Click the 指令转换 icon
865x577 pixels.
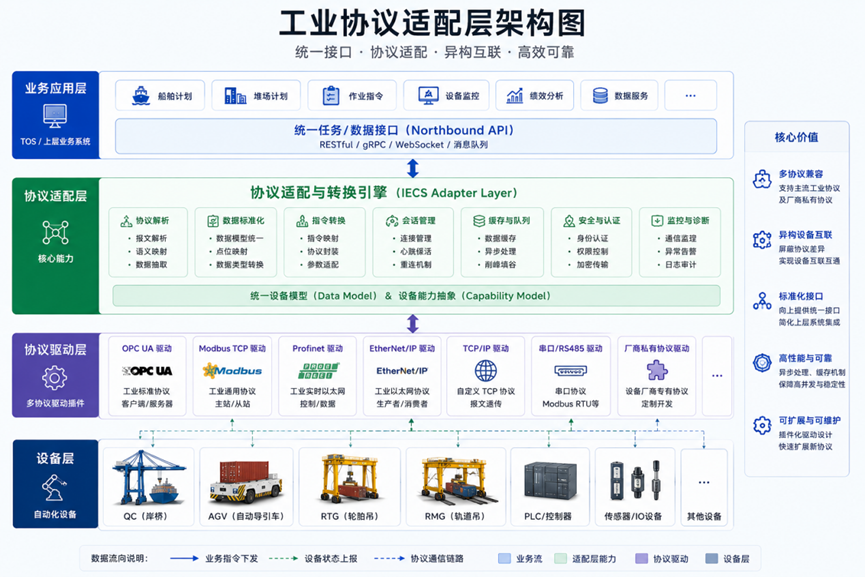[302, 221]
